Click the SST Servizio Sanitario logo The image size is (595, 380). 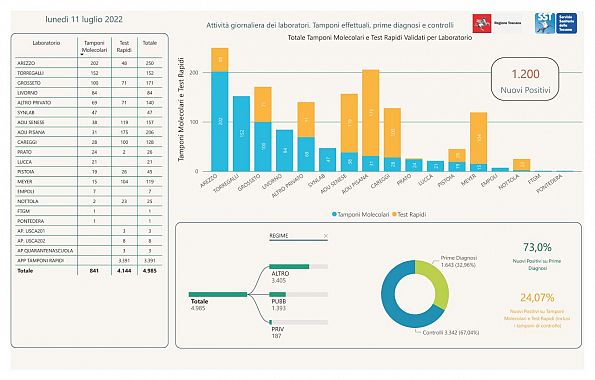pyautogui.click(x=556, y=23)
